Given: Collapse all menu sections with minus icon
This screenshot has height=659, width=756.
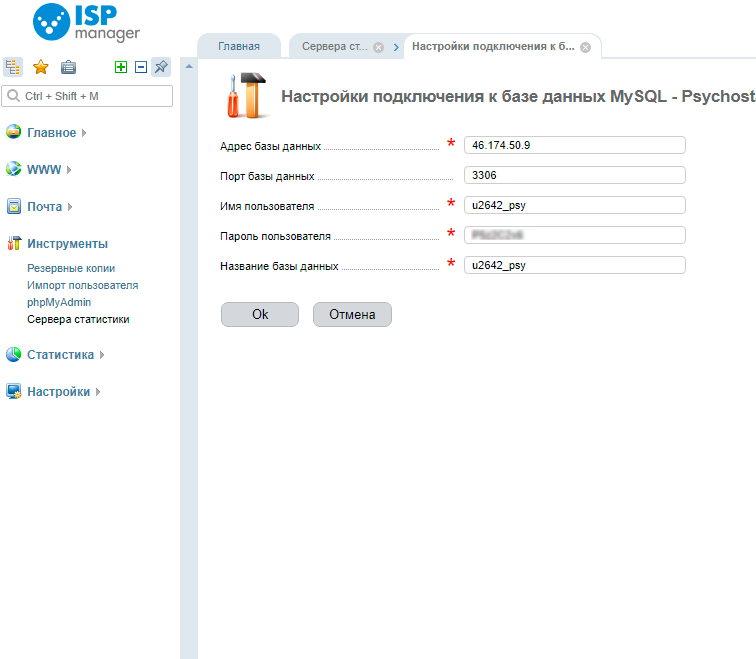Looking at the screenshot, I should click(141, 67).
